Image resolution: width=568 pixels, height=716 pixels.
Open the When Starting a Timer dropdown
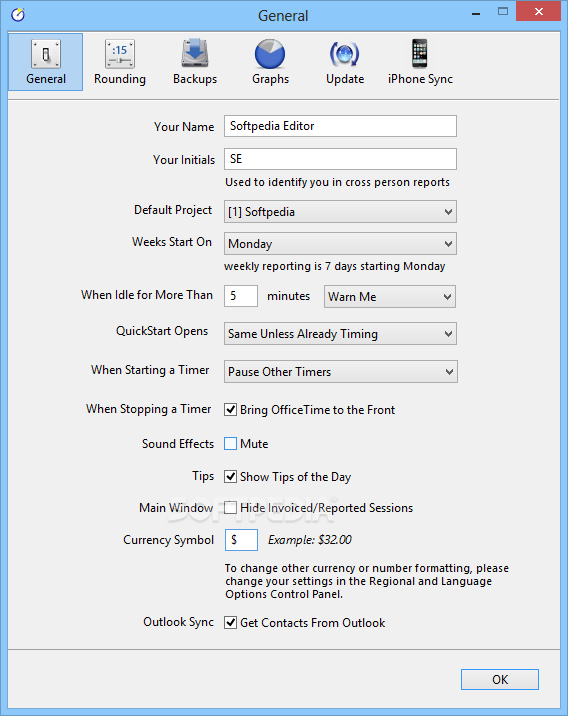click(x=341, y=372)
